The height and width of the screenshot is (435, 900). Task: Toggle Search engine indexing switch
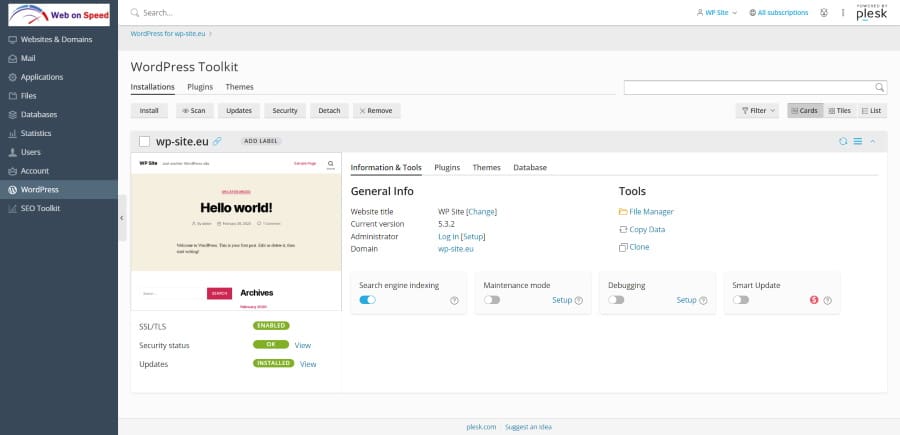367,300
